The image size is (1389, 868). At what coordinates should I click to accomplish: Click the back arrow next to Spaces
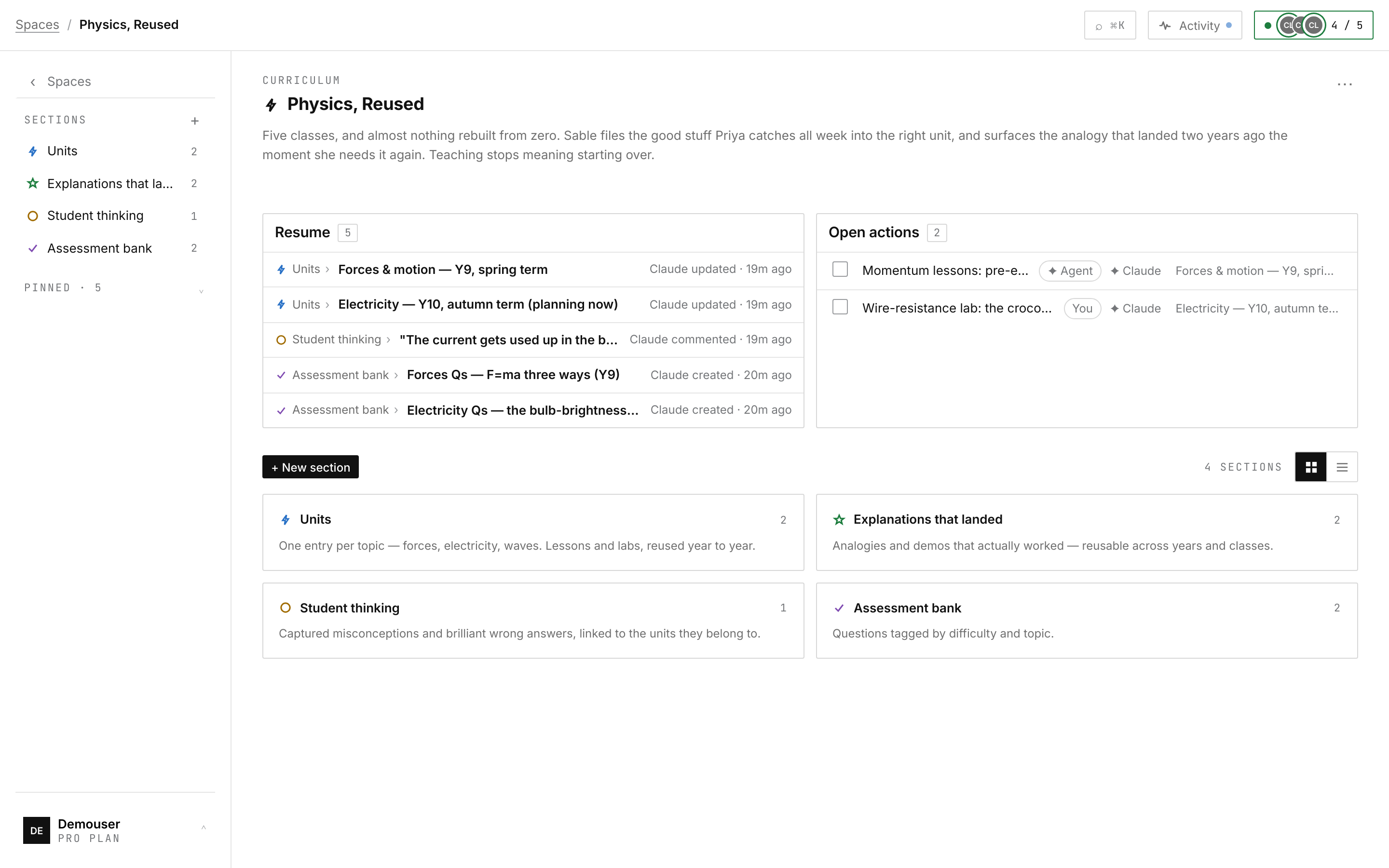33,82
